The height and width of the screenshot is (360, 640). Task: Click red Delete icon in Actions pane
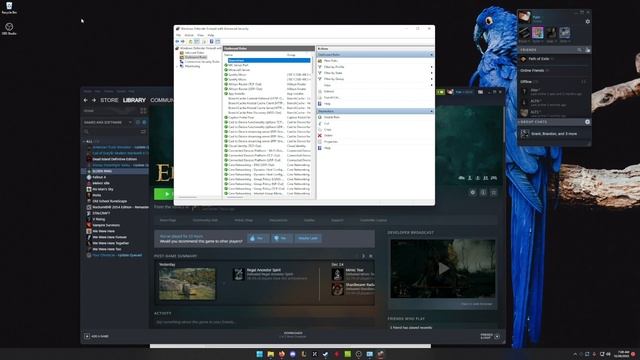[320, 136]
